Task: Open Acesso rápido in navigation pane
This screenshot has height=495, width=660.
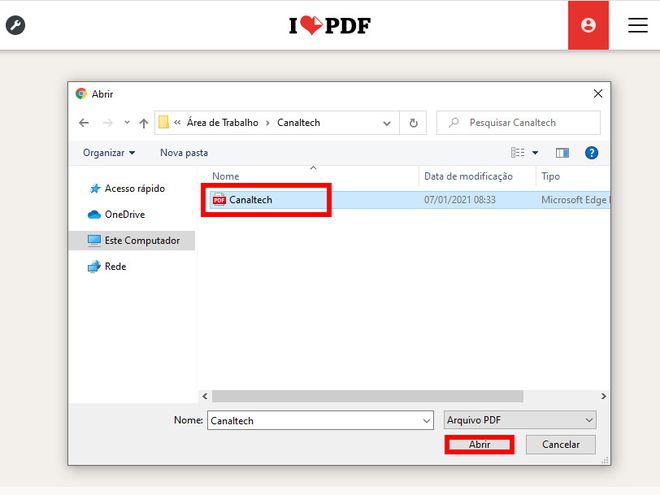Action: click(135, 189)
